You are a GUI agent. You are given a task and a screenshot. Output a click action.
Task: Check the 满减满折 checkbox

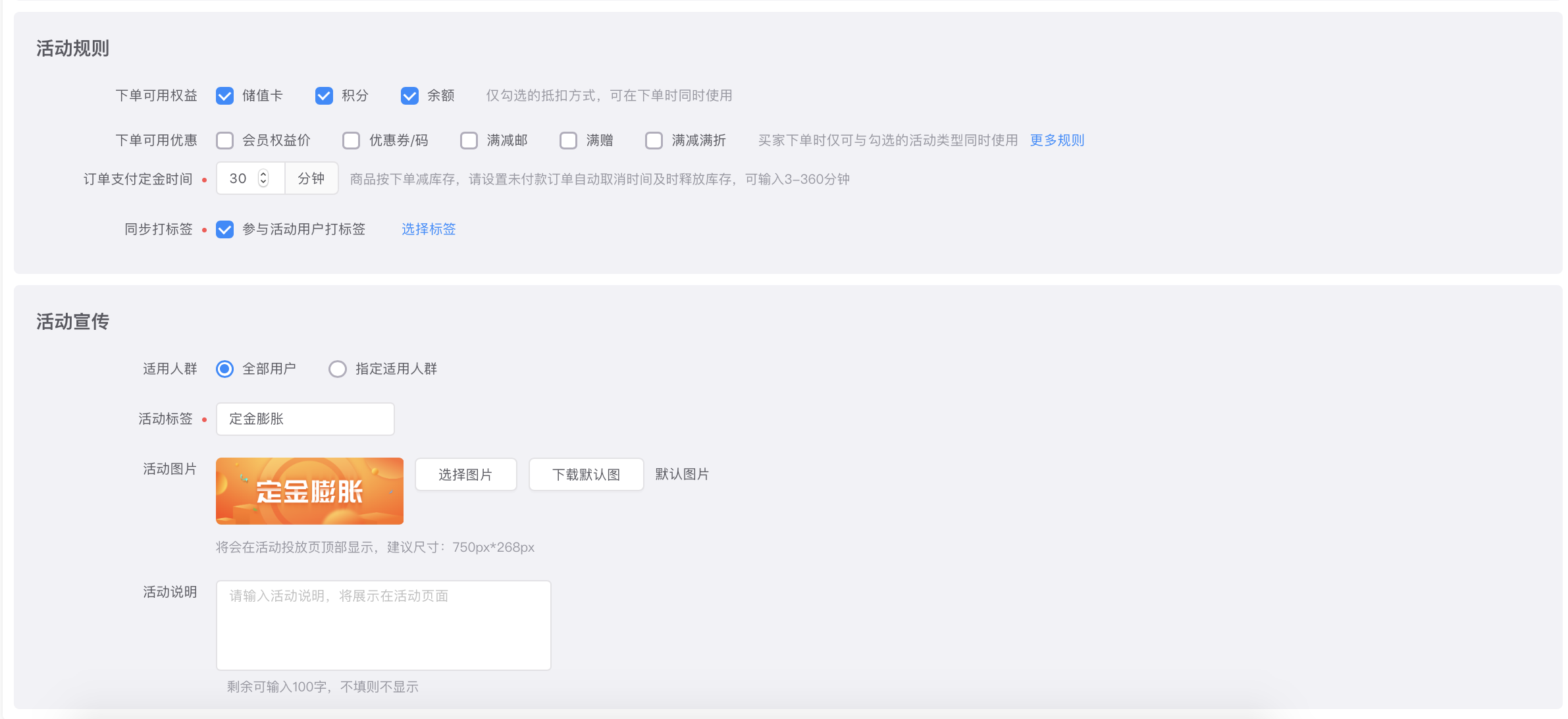[654, 141]
